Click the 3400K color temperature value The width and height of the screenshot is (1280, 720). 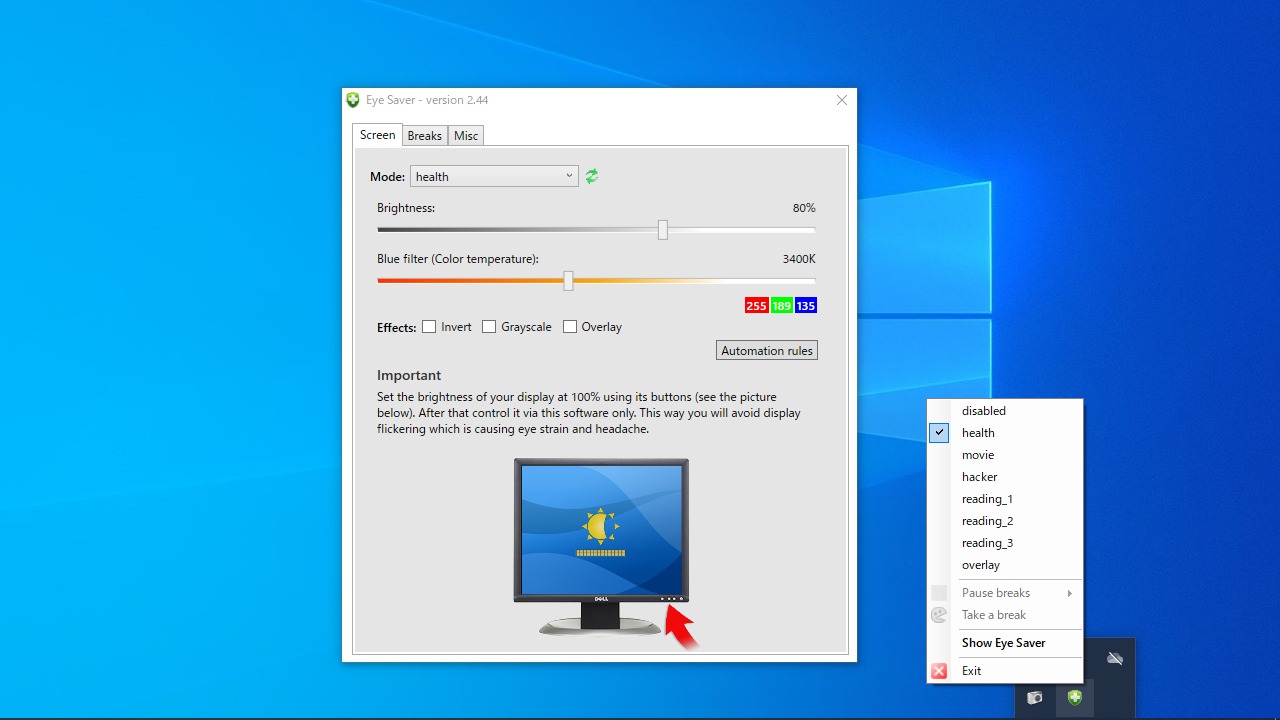(x=799, y=259)
